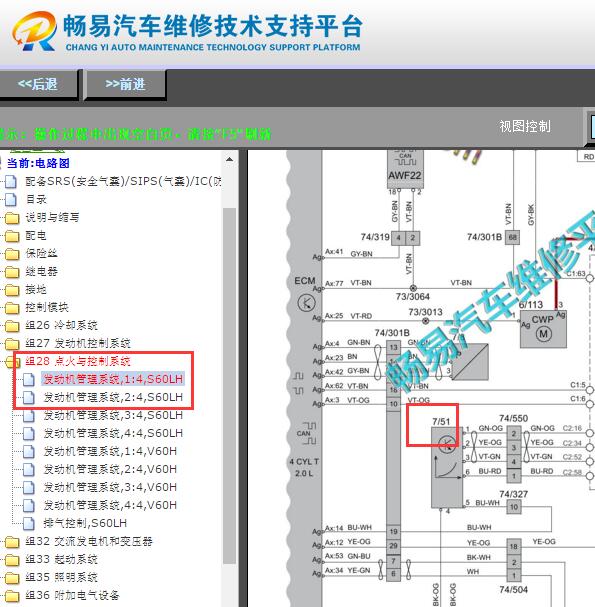
Task: Expand the 组33 起动系统 folder
Action: click(x=61, y=559)
